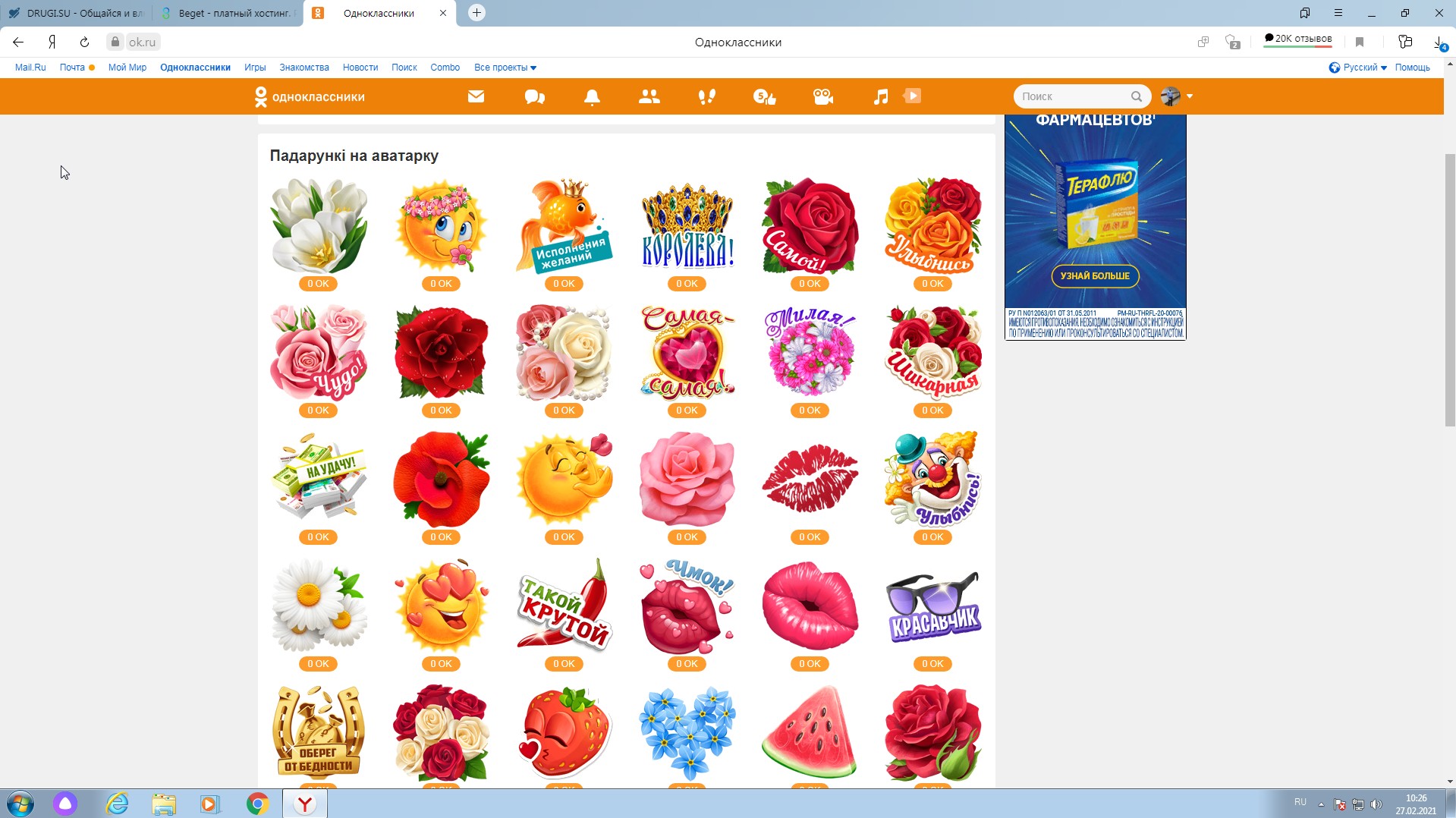Click the Помощь link

[x=1412, y=68]
